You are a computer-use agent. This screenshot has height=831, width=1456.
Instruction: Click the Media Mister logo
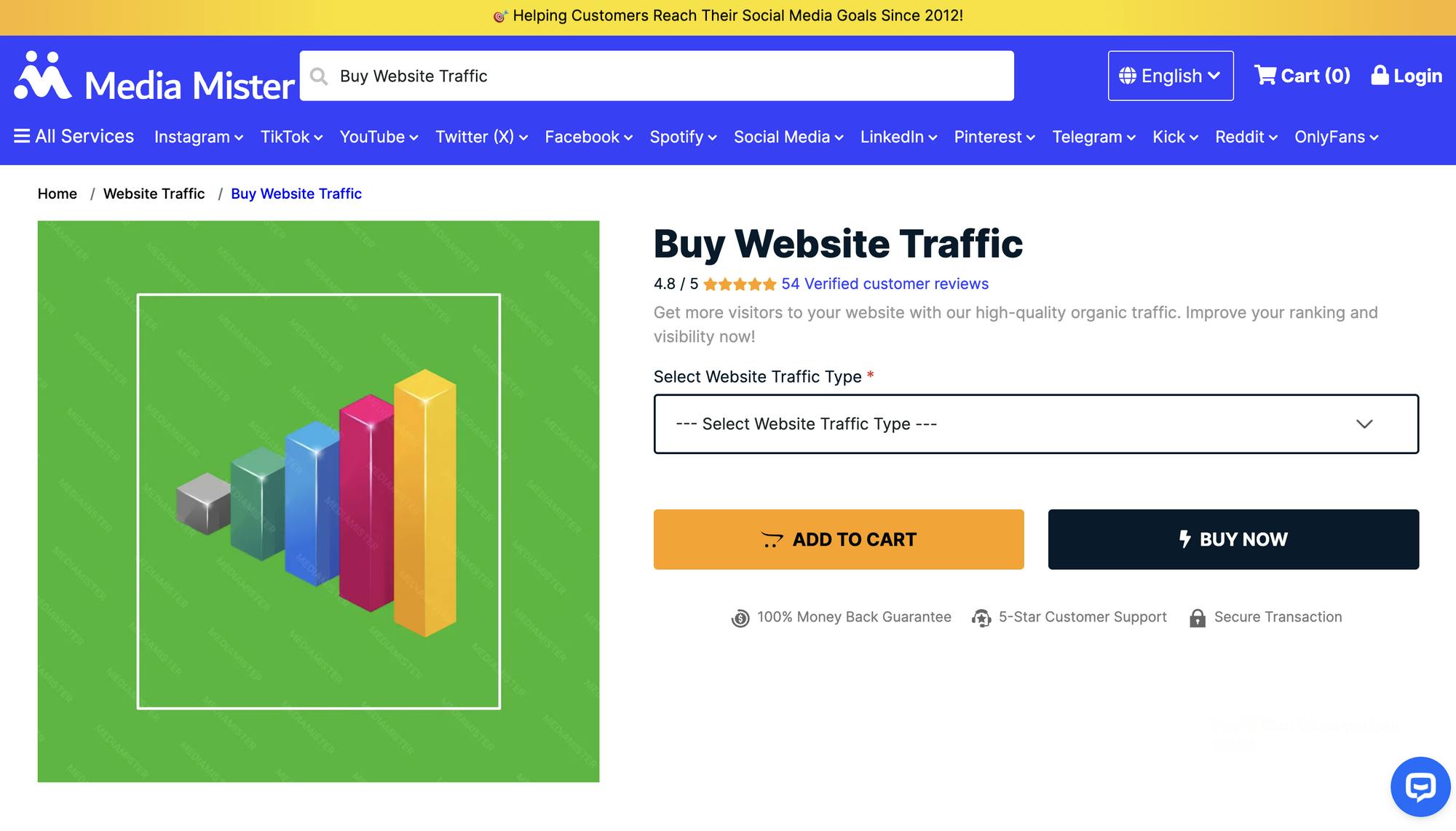tap(153, 76)
